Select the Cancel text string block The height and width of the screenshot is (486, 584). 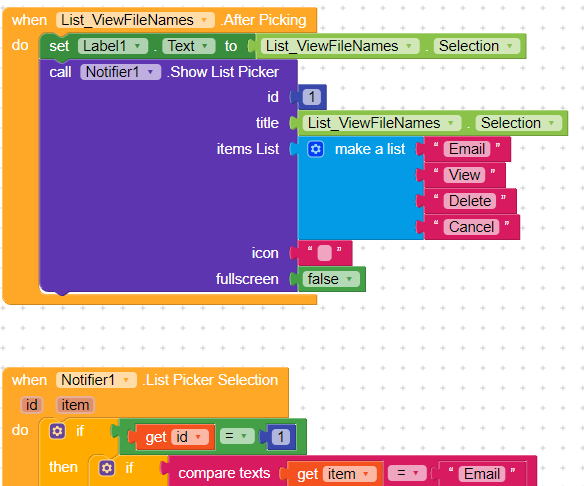pyautogui.click(x=472, y=227)
